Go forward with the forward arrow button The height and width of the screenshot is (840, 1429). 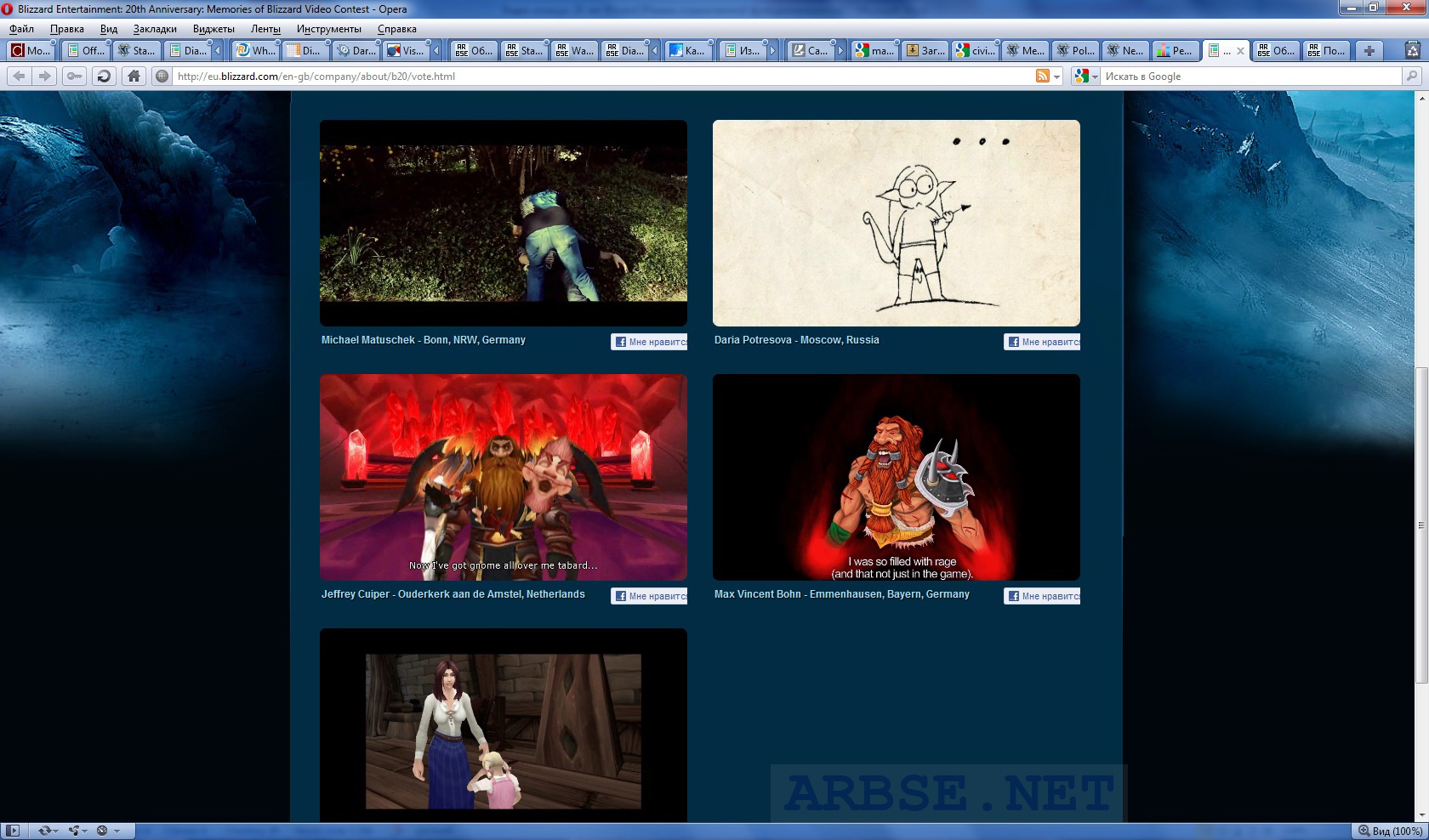point(44,76)
